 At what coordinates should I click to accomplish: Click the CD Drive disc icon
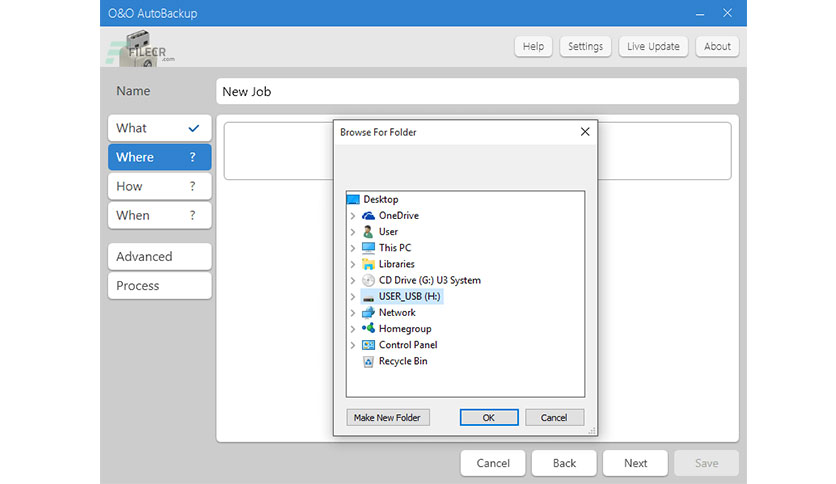pyautogui.click(x=368, y=280)
